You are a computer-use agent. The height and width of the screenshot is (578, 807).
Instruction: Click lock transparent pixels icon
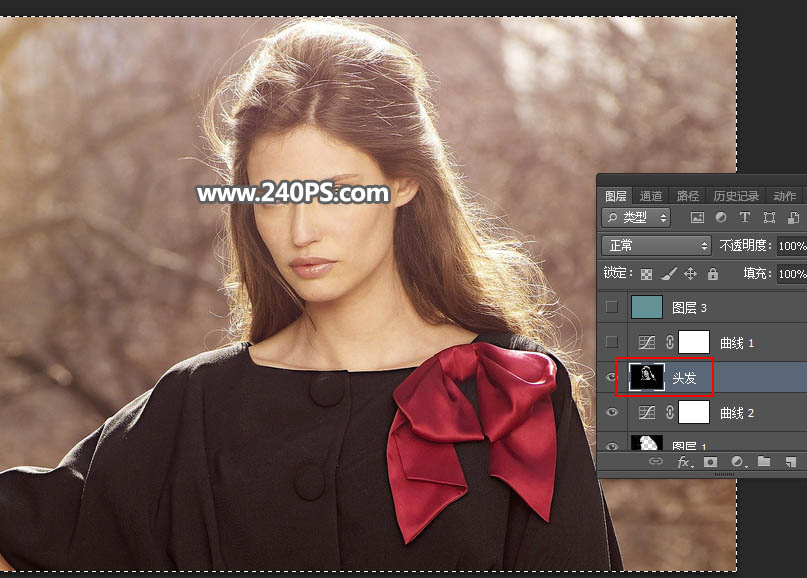pyautogui.click(x=647, y=273)
